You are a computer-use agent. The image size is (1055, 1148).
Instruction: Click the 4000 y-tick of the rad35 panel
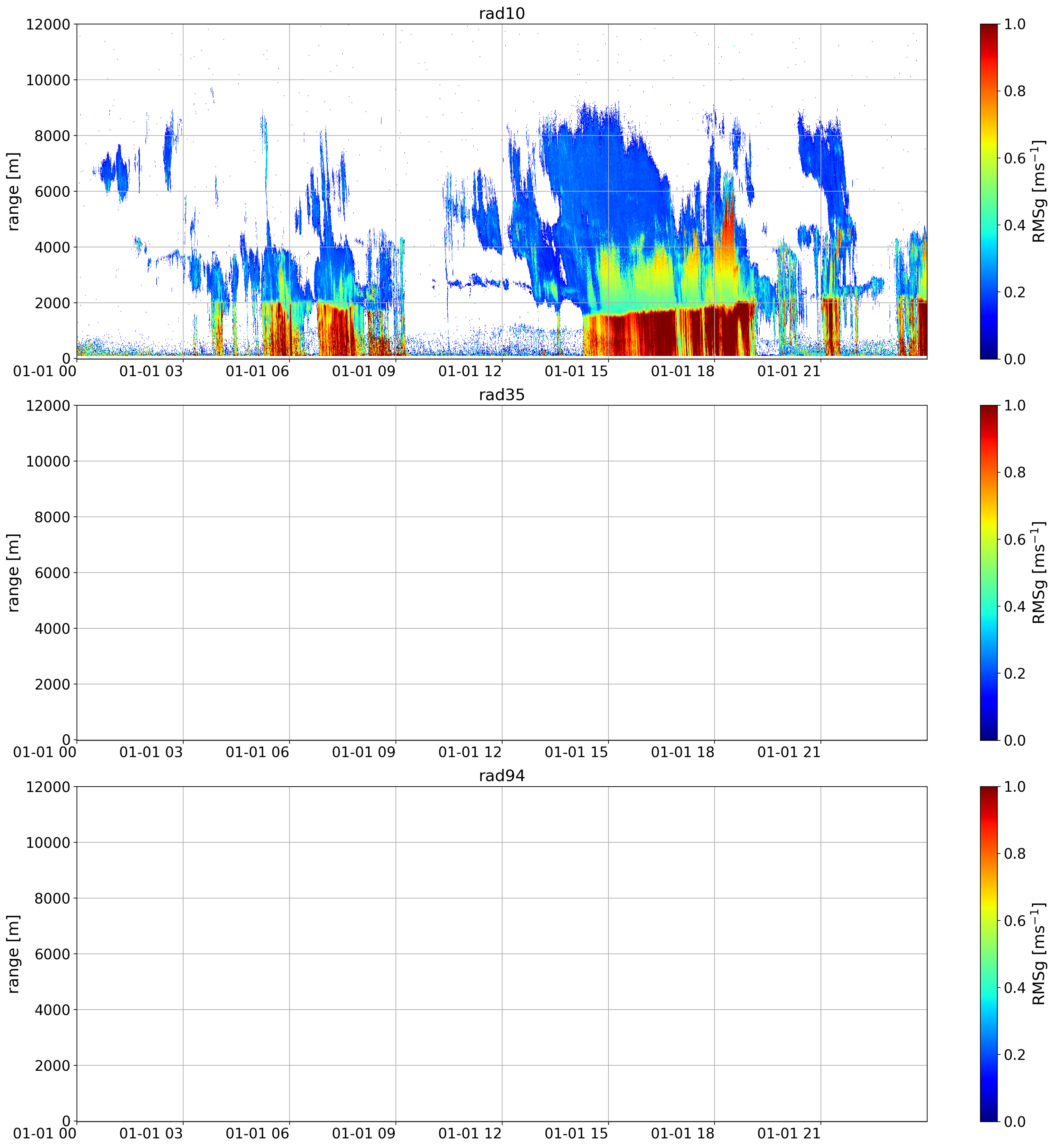coord(53,629)
